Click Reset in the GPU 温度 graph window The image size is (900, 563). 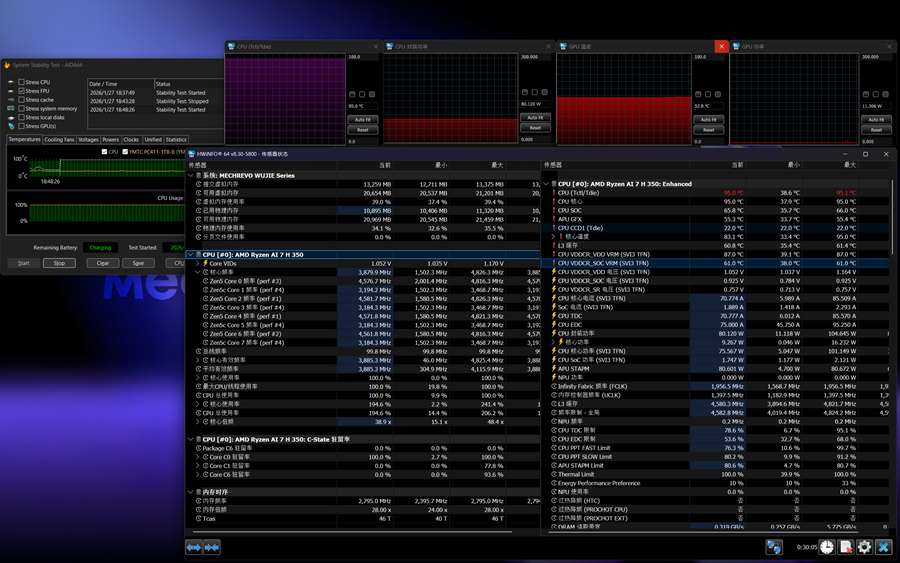[x=709, y=130]
